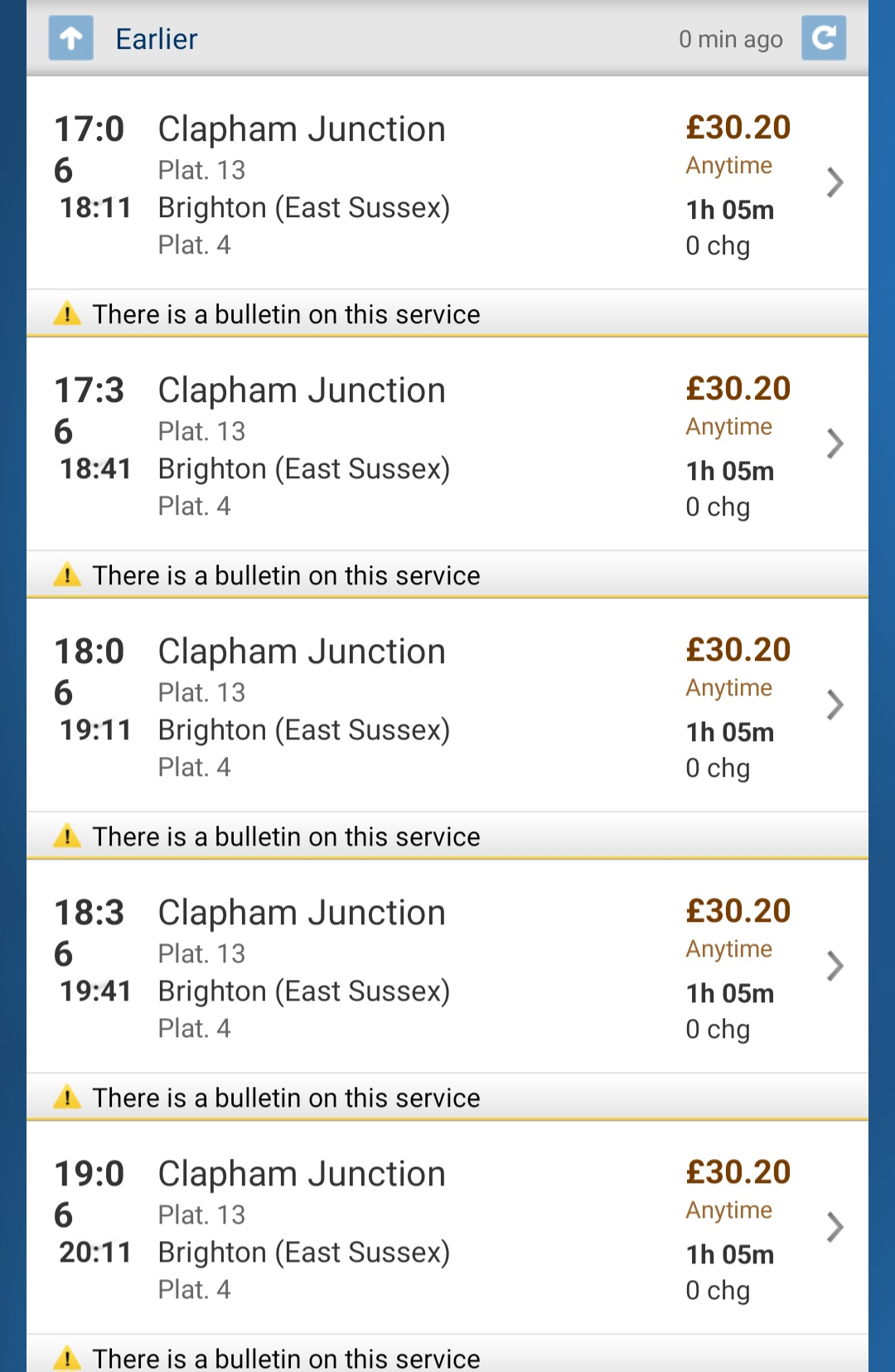View bulletin text for 18:11 arrival service
Image resolution: width=895 pixels, height=1372 pixels.
(286, 314)
